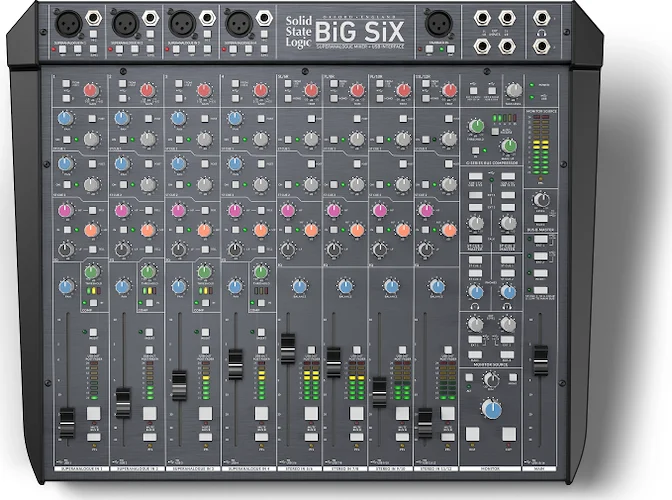Click channel 2's magenta HF EQ knob
Viewport: 672px width, 500px height.
point(122,210)
